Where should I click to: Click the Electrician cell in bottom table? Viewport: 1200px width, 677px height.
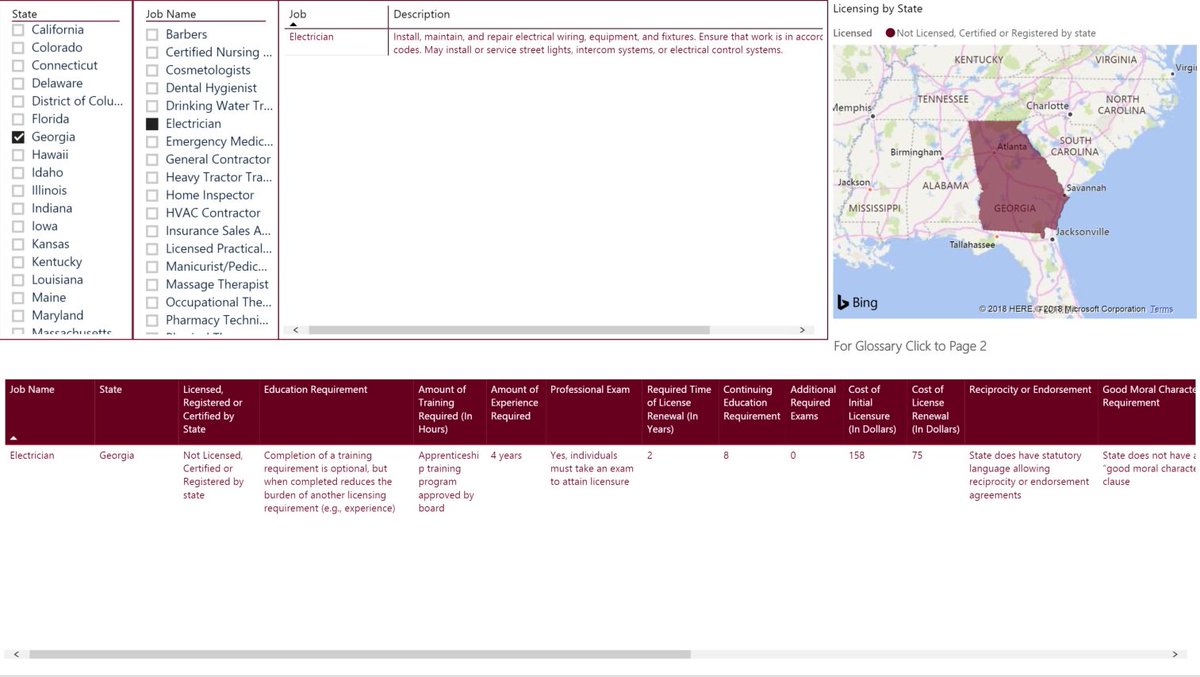[32, 456]
